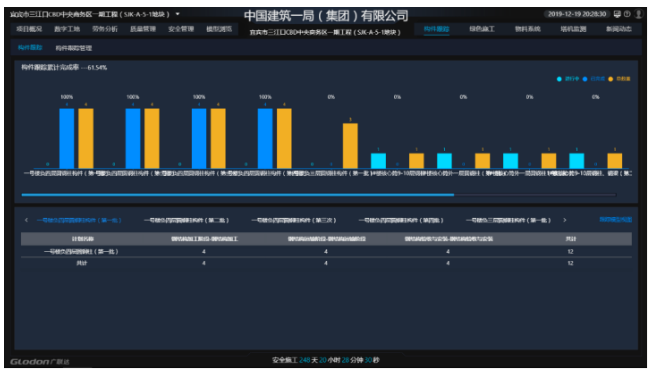Open the 构件跟踪管理 sub-tab
The width and height of the screenshot is (651, 374).
tap(73, 48)
